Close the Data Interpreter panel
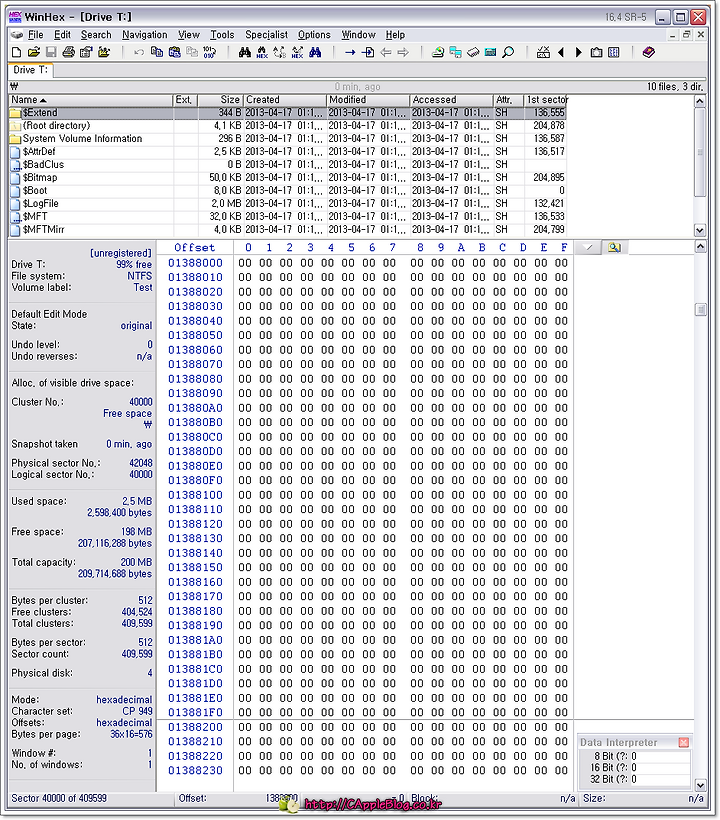720x820 pixels. [683, 742]
